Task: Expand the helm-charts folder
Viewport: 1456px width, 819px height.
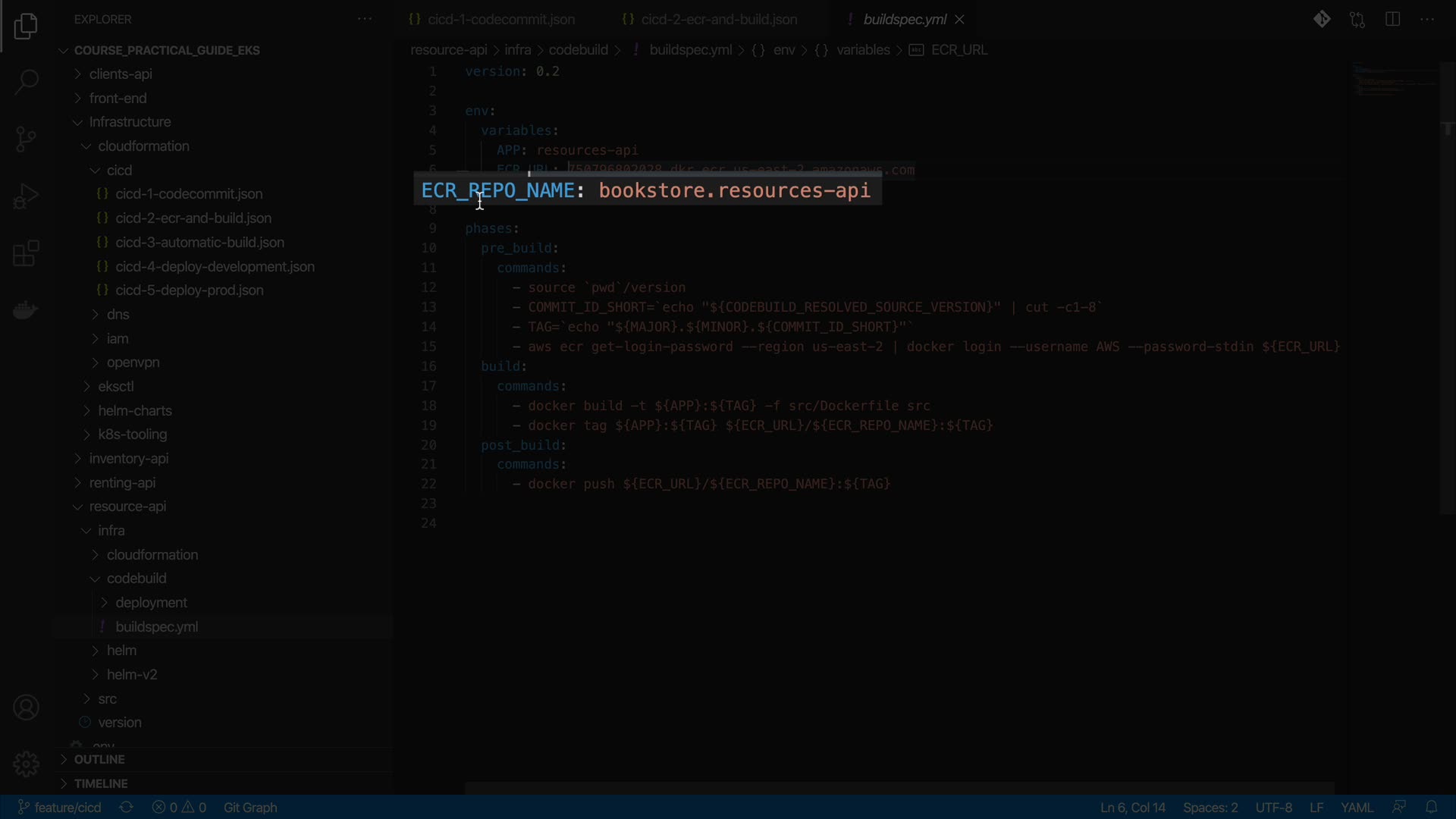Action: (135, 411)
